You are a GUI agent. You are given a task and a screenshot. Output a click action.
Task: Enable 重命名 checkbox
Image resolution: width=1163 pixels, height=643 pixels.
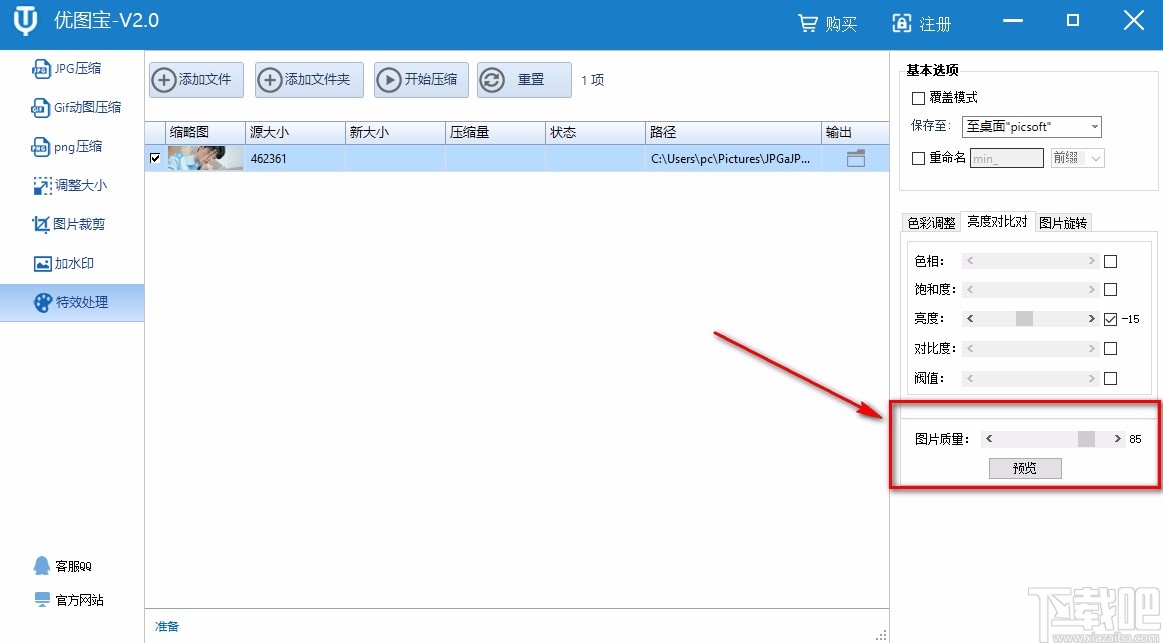point(918,158)
